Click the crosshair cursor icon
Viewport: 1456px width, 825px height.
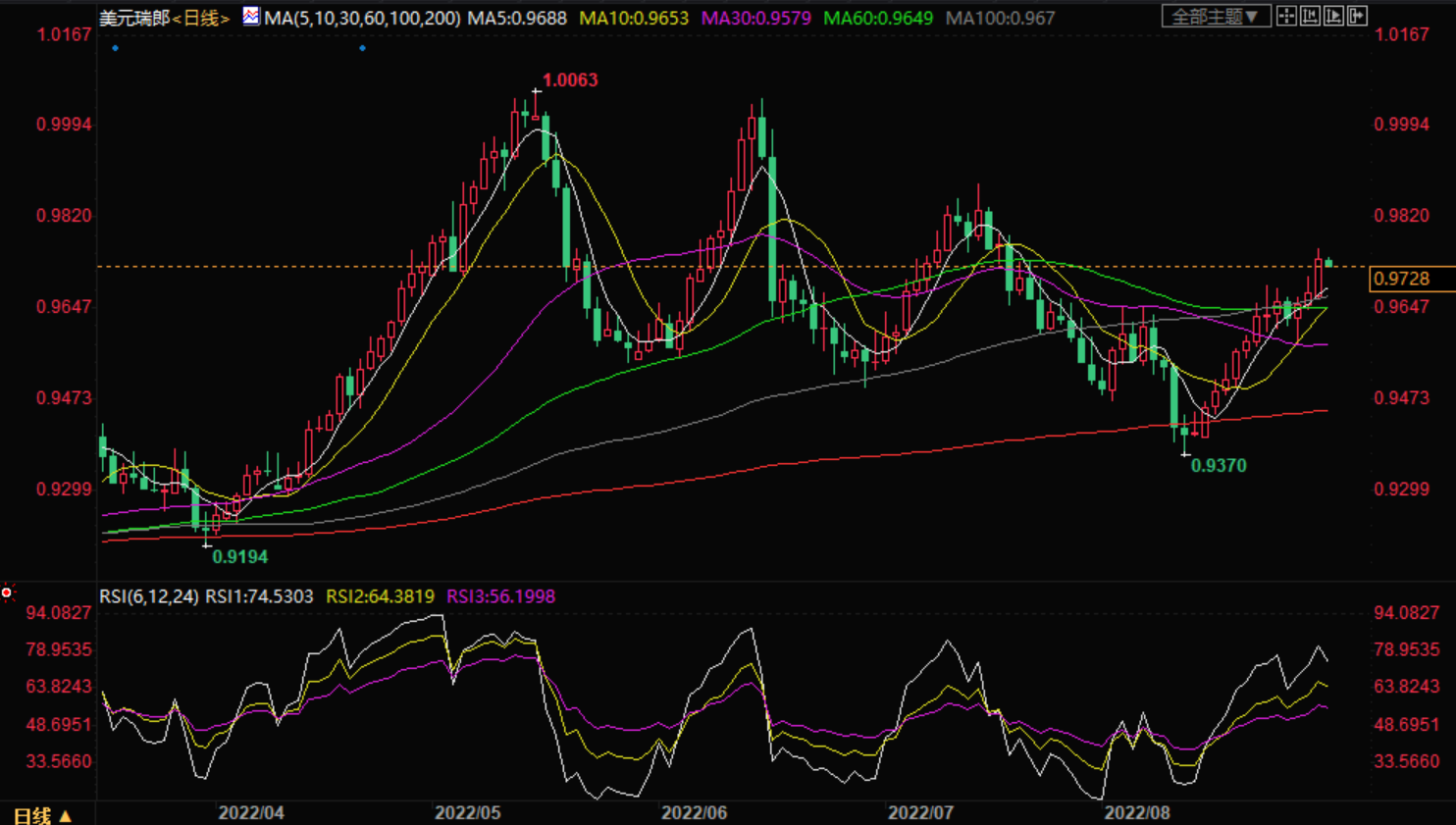1286,16
